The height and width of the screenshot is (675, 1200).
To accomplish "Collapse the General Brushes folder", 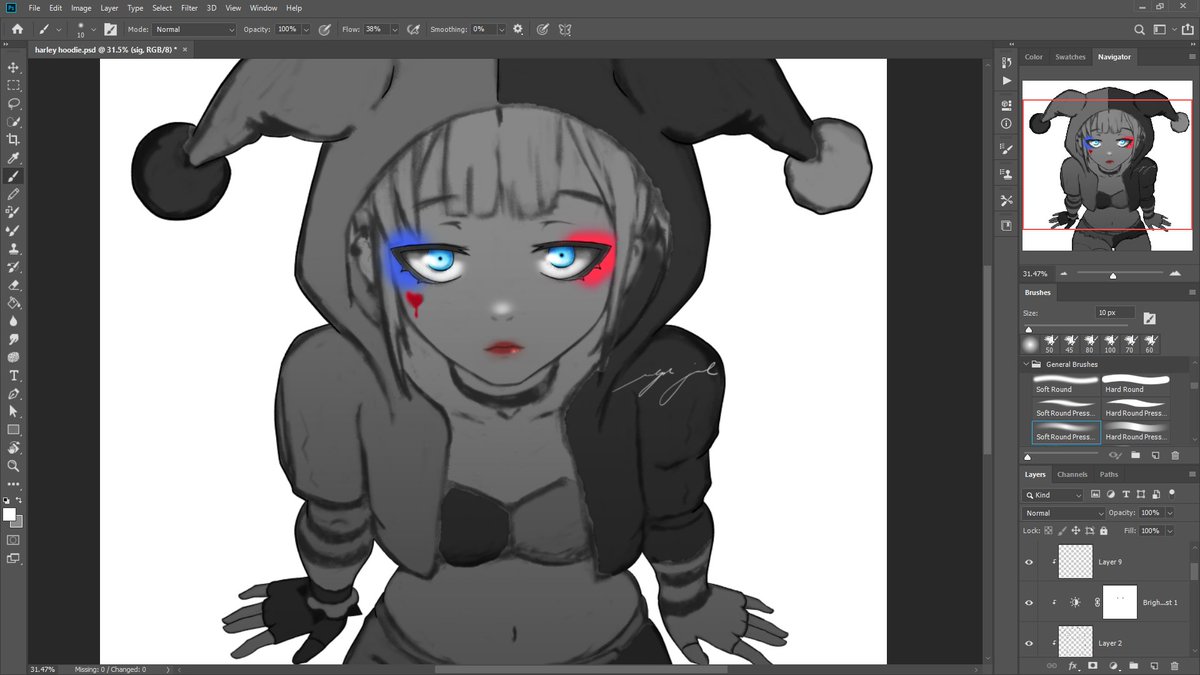I will [x=1027, y=365].
